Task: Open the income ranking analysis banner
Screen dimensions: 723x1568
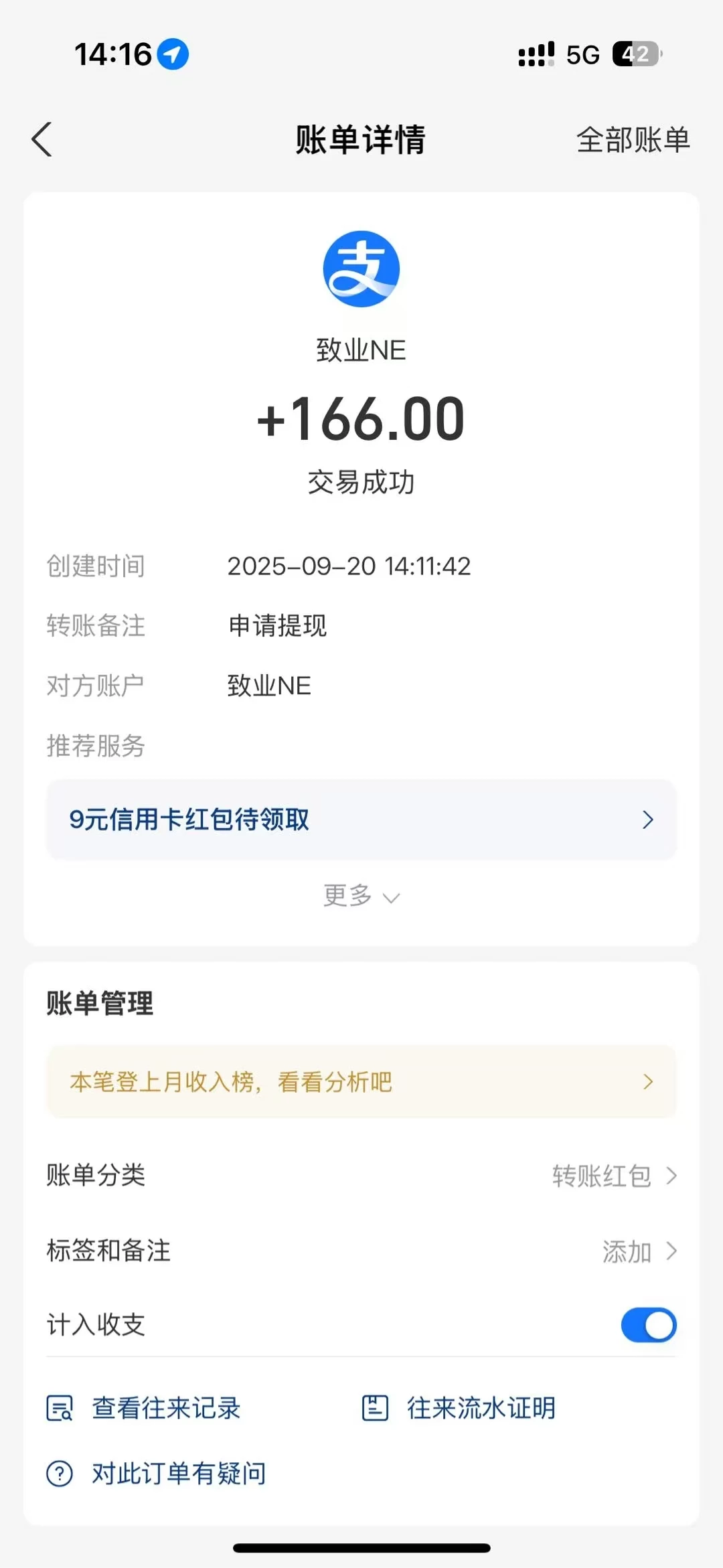Action: point(361,1081)
